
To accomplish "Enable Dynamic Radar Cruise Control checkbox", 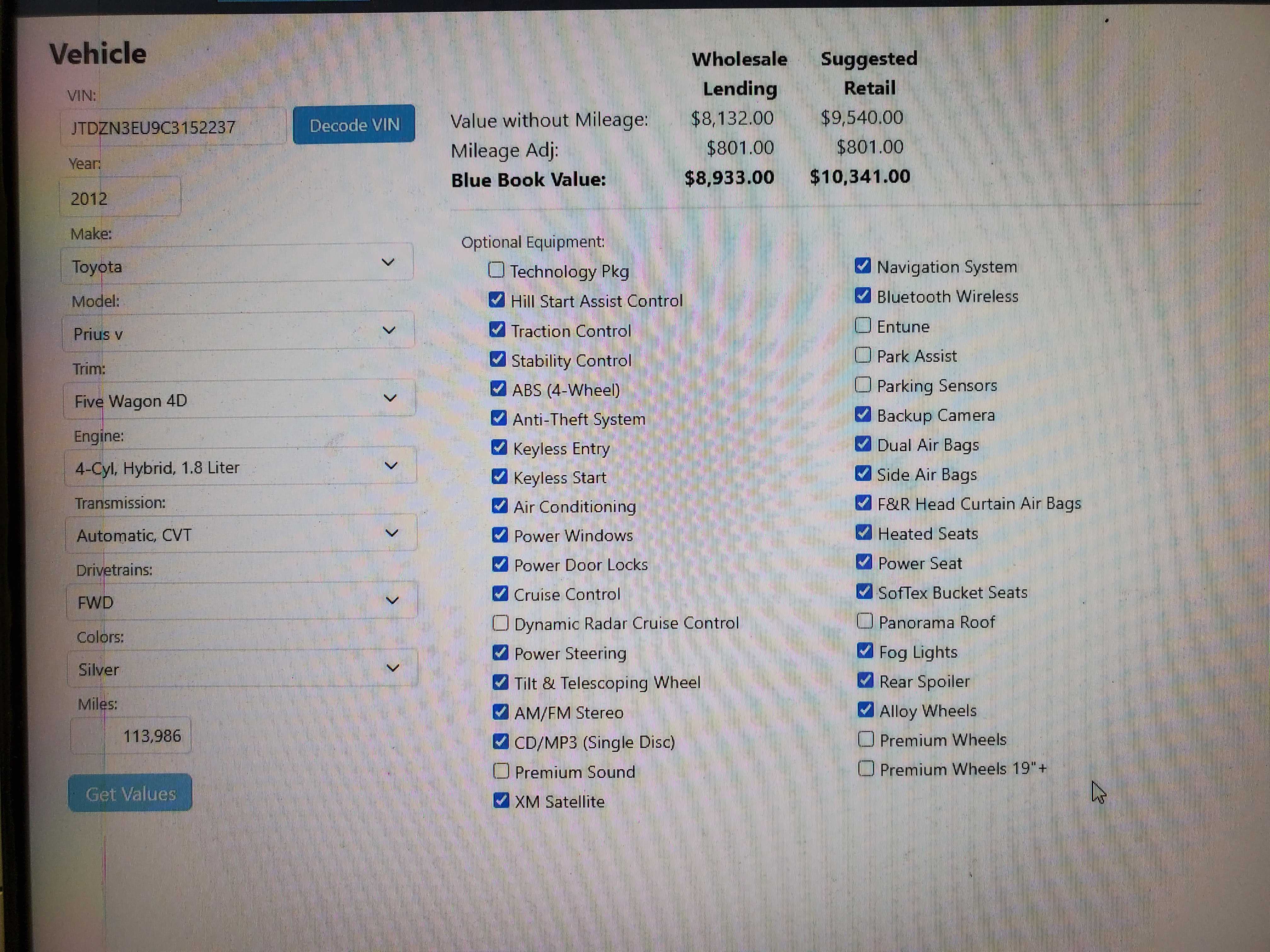I will [501, 623].
